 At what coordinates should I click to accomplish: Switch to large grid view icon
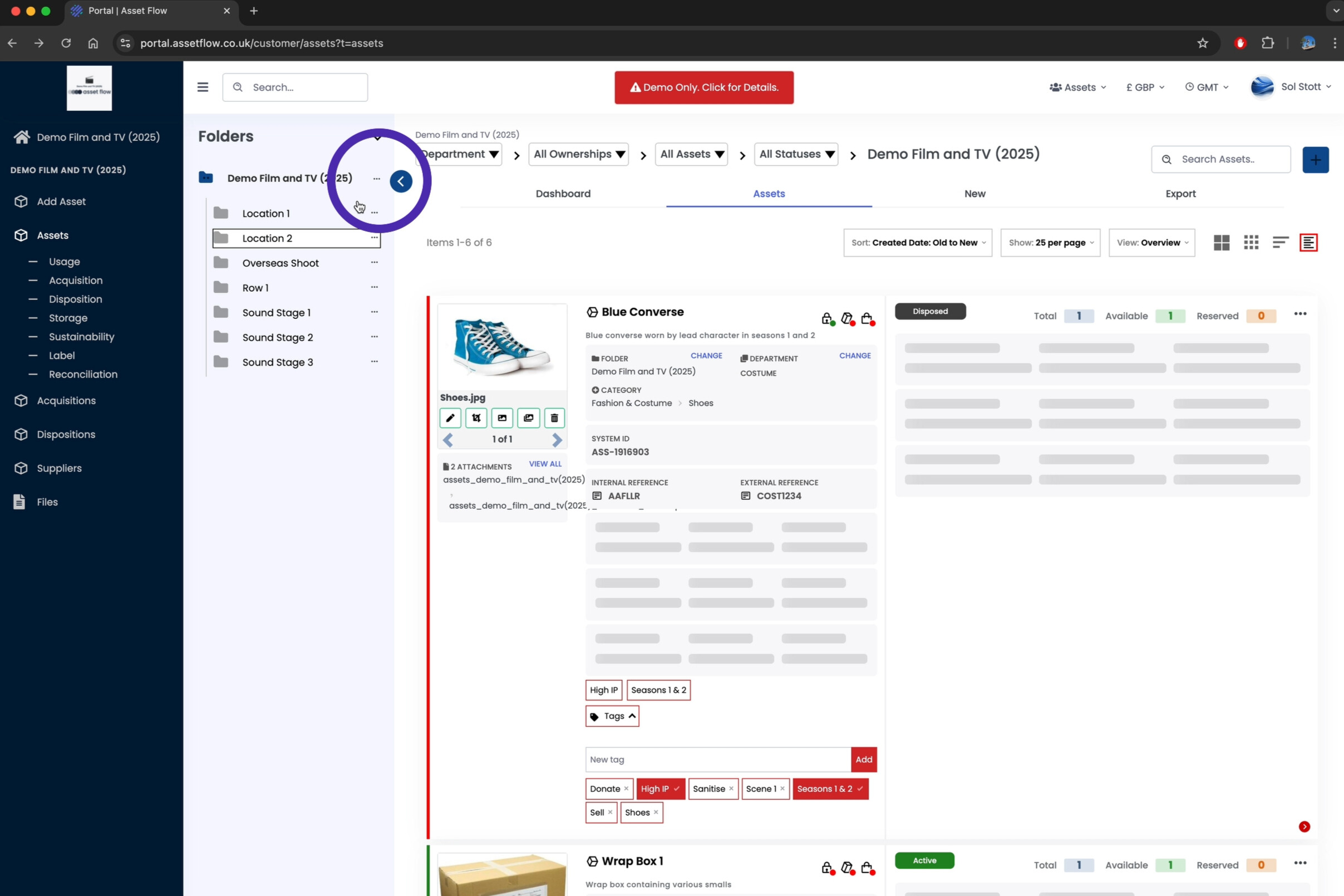click(1221, 242)
